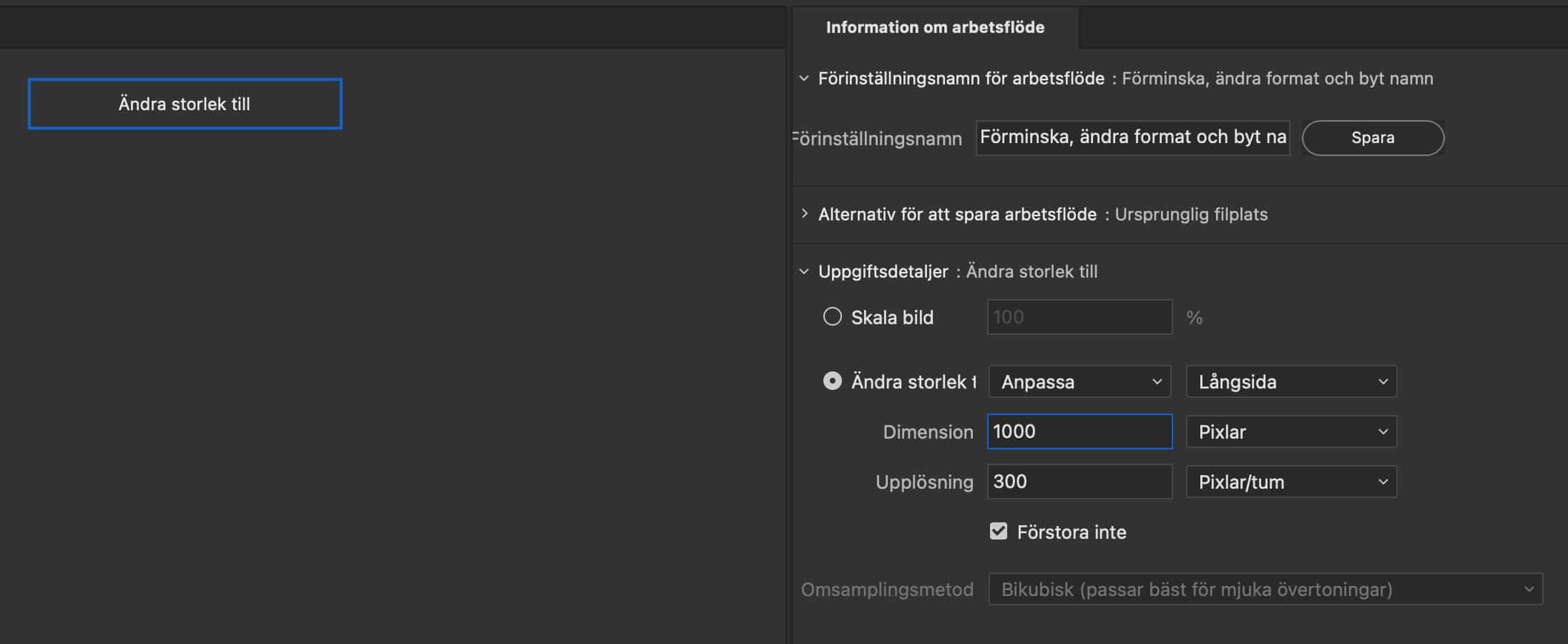
Task: Click the Dimension field showing 1000
Action: pos(1079,431)
